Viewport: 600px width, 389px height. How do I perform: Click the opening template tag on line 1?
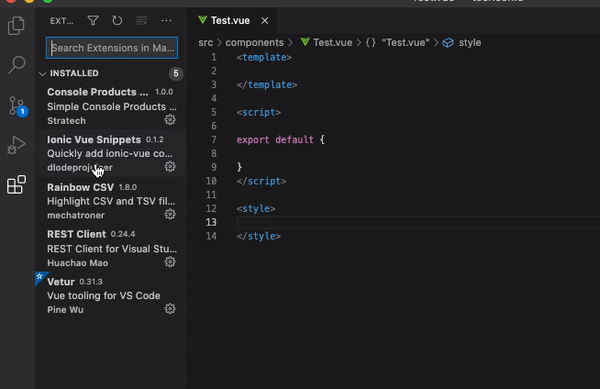pyautogui.click(x=264, y=57)
